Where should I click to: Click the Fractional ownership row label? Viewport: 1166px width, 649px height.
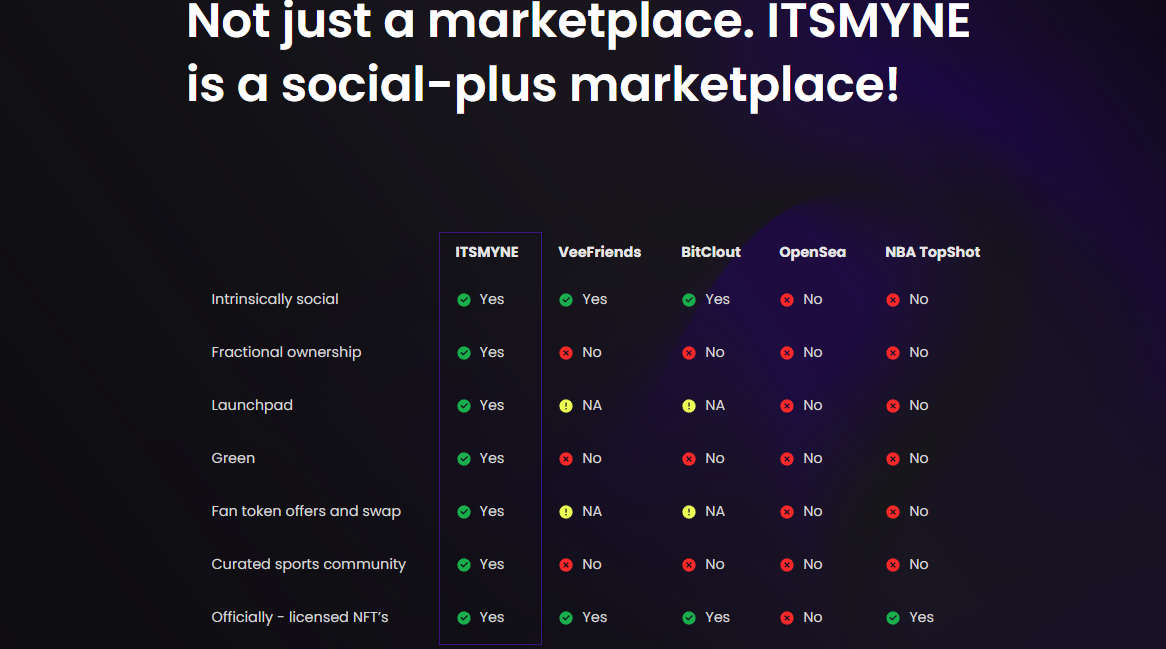click(286, 352)
